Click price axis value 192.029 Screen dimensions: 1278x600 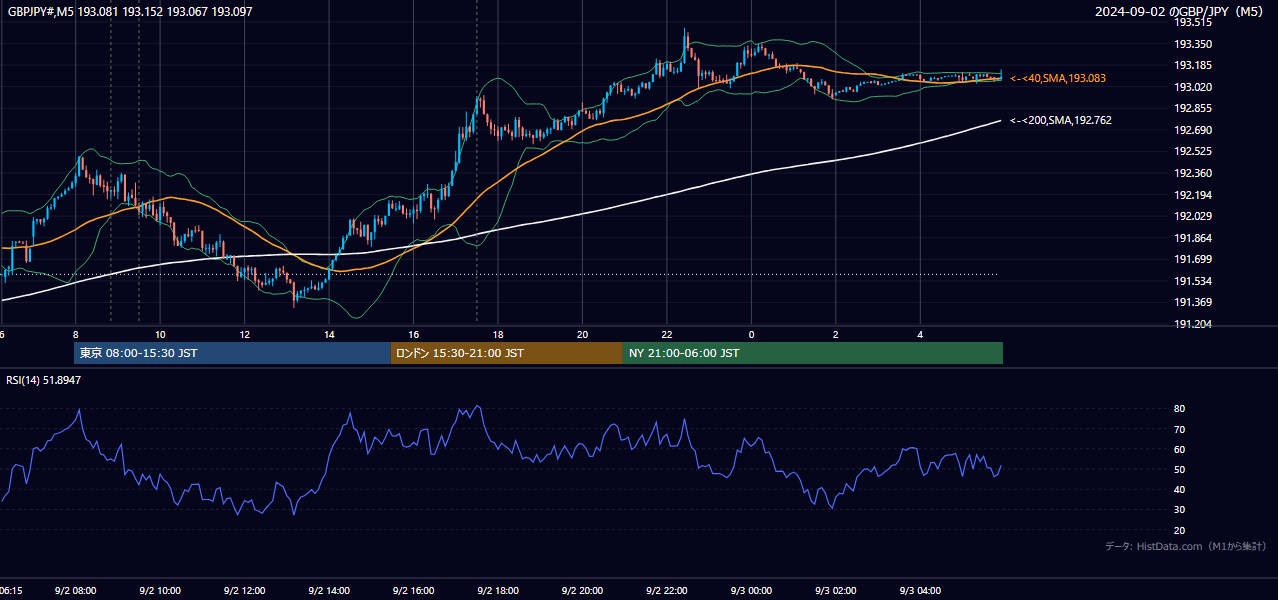[x=1193, y=216]
